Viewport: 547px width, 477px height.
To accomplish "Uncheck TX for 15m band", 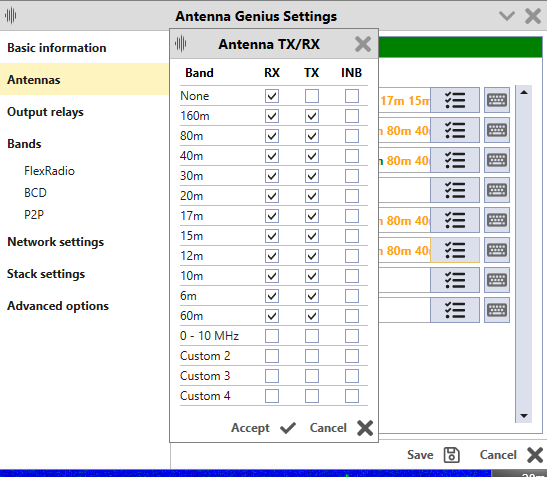I will 312,236.
